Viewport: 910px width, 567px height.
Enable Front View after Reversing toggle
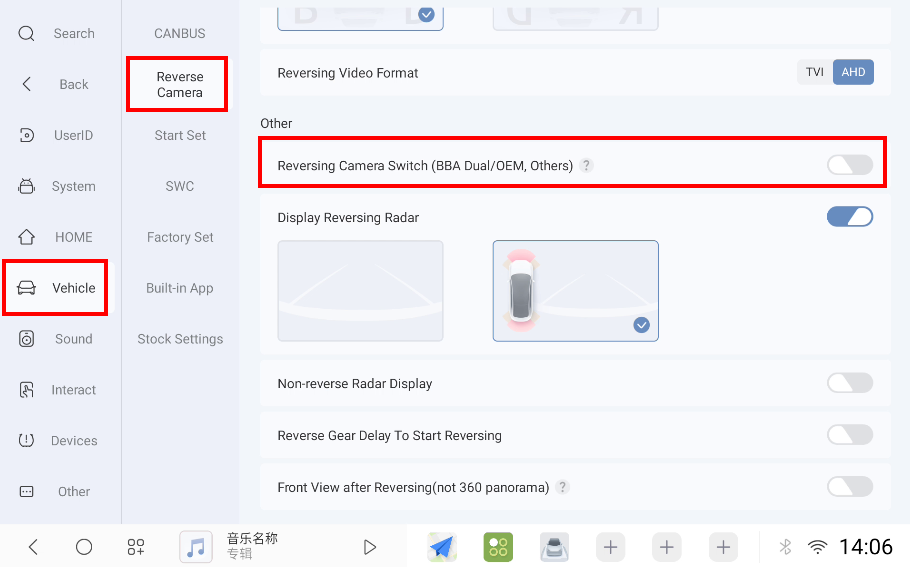850,486
